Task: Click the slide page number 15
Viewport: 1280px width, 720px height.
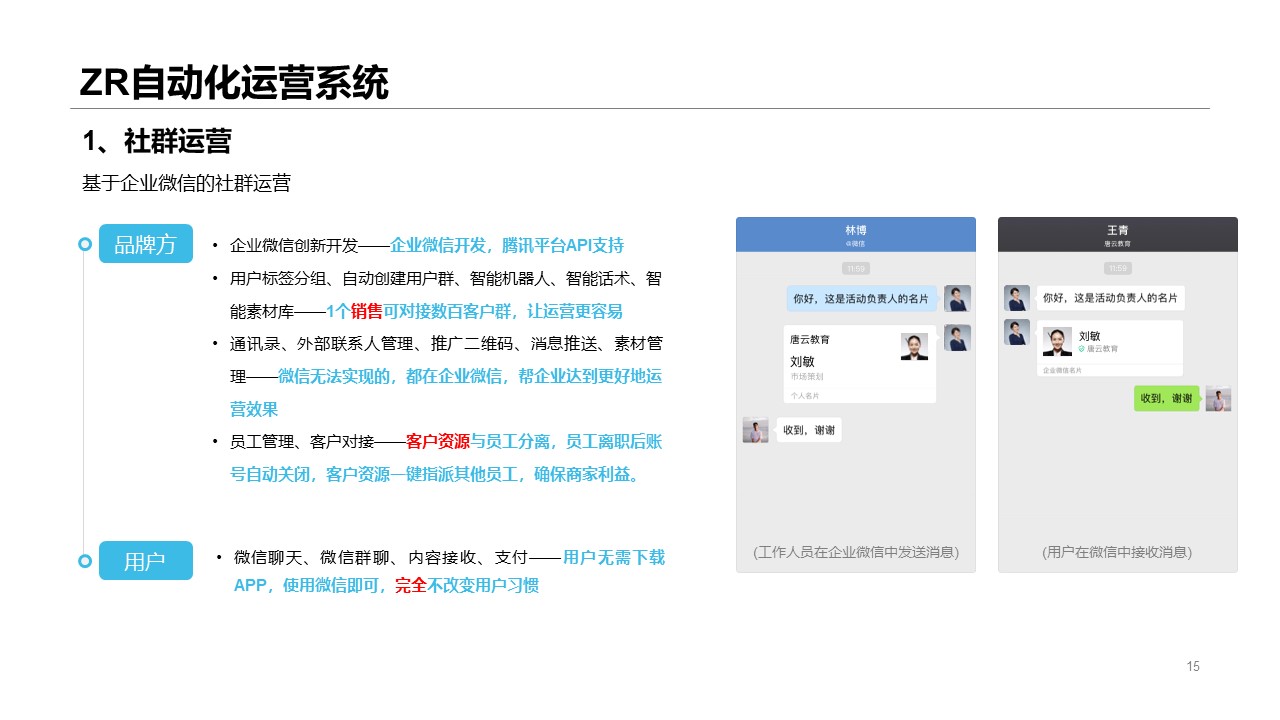Action: pyautogui.click(x=1193, y=667)
